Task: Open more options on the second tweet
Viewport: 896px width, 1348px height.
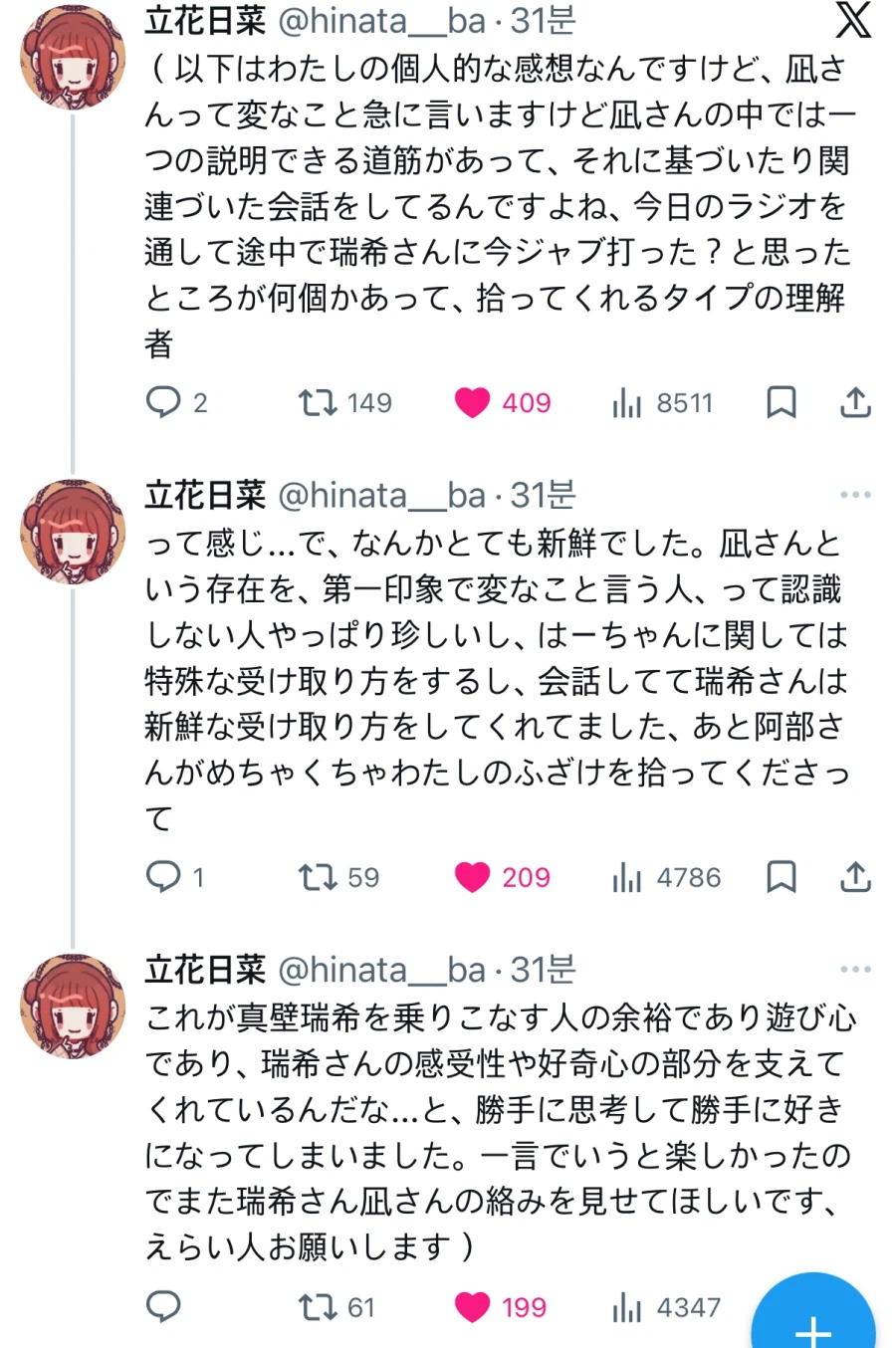Action: (x=855, y=495)
